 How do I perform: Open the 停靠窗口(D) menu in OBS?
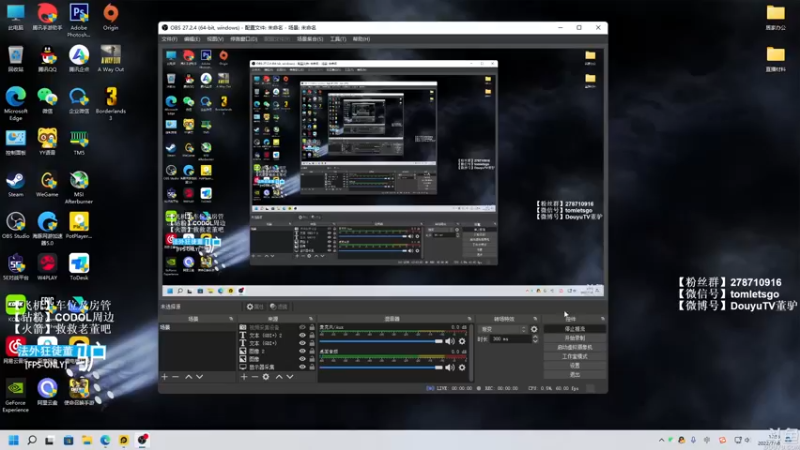point(244,39)
